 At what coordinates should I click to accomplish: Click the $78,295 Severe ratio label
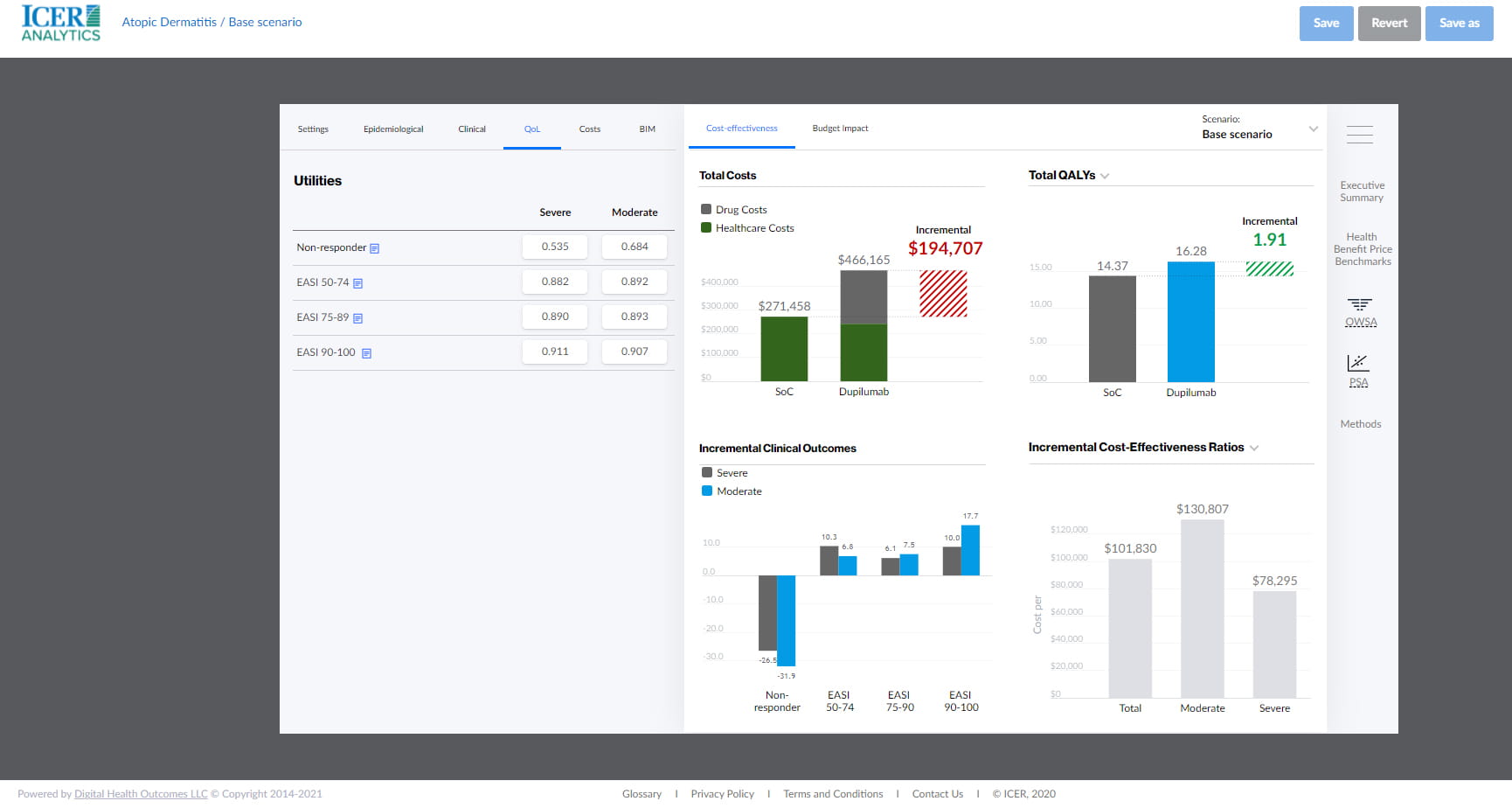pos(1274,581)
